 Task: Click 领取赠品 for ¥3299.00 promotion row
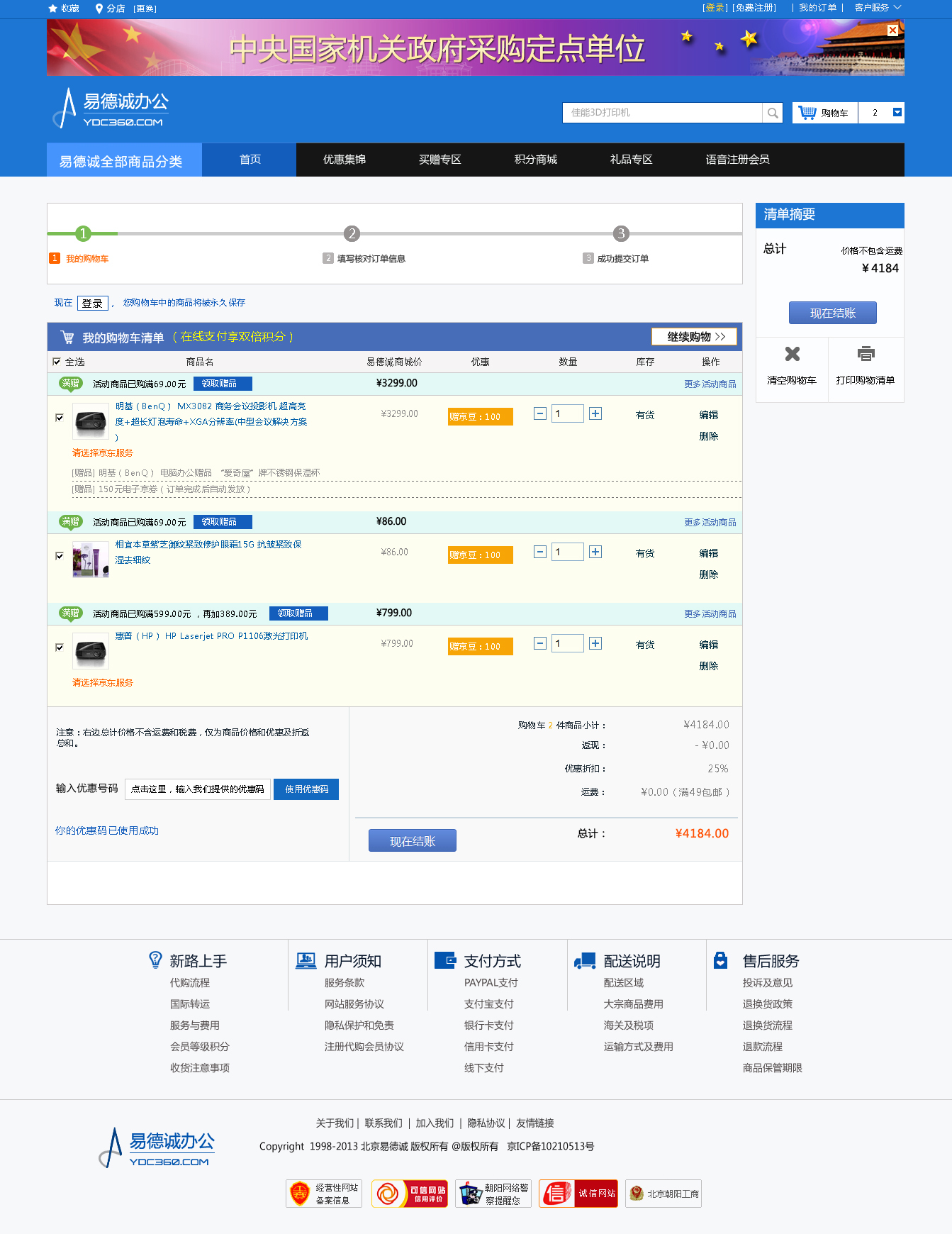[x=223, y=384]
